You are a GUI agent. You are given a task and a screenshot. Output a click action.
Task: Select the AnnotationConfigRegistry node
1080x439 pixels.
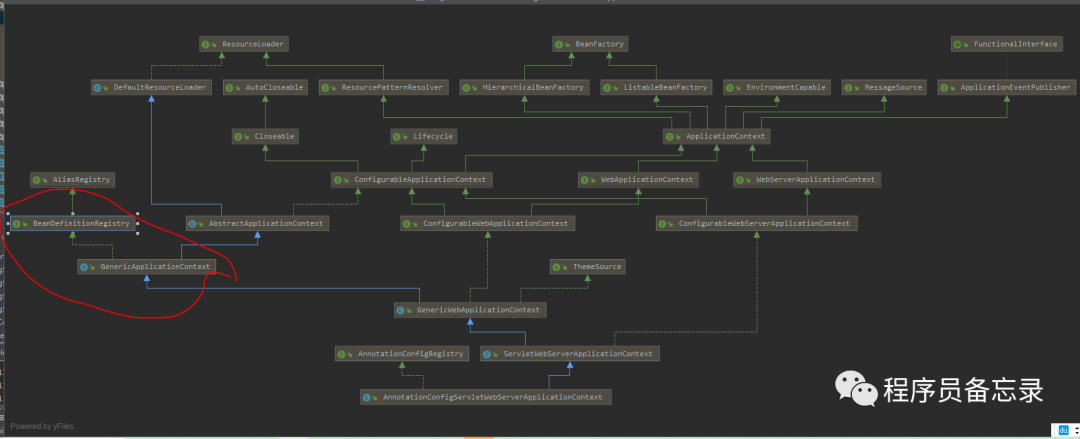click(402, 354)
